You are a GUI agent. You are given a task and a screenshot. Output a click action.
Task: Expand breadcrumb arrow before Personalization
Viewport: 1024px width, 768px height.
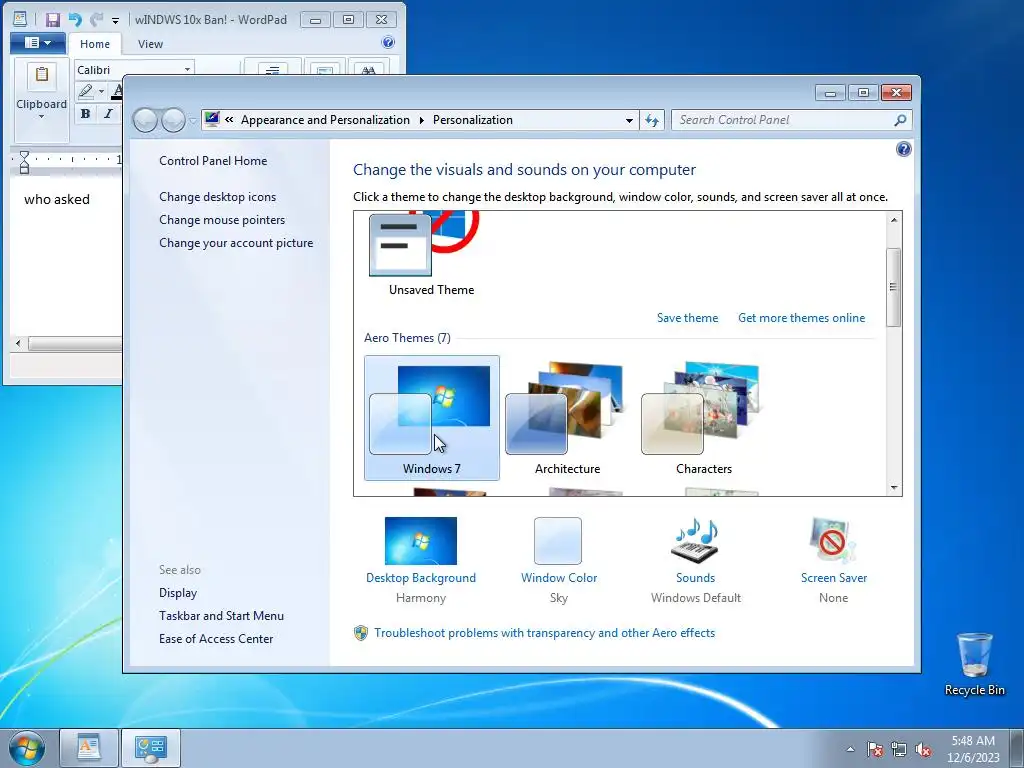421,120
